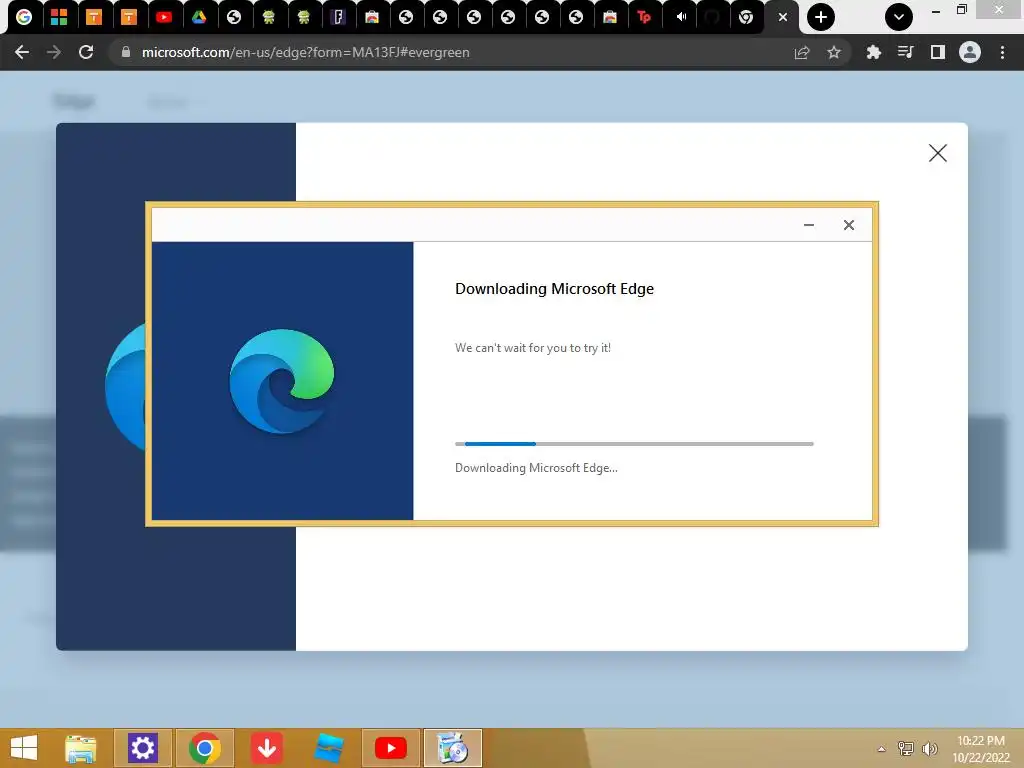Image resolution: width=1024 pixels, height=768 pixels.
Task: Click 'We can't wait for you to try it!' text
Action: coord(533,348)
